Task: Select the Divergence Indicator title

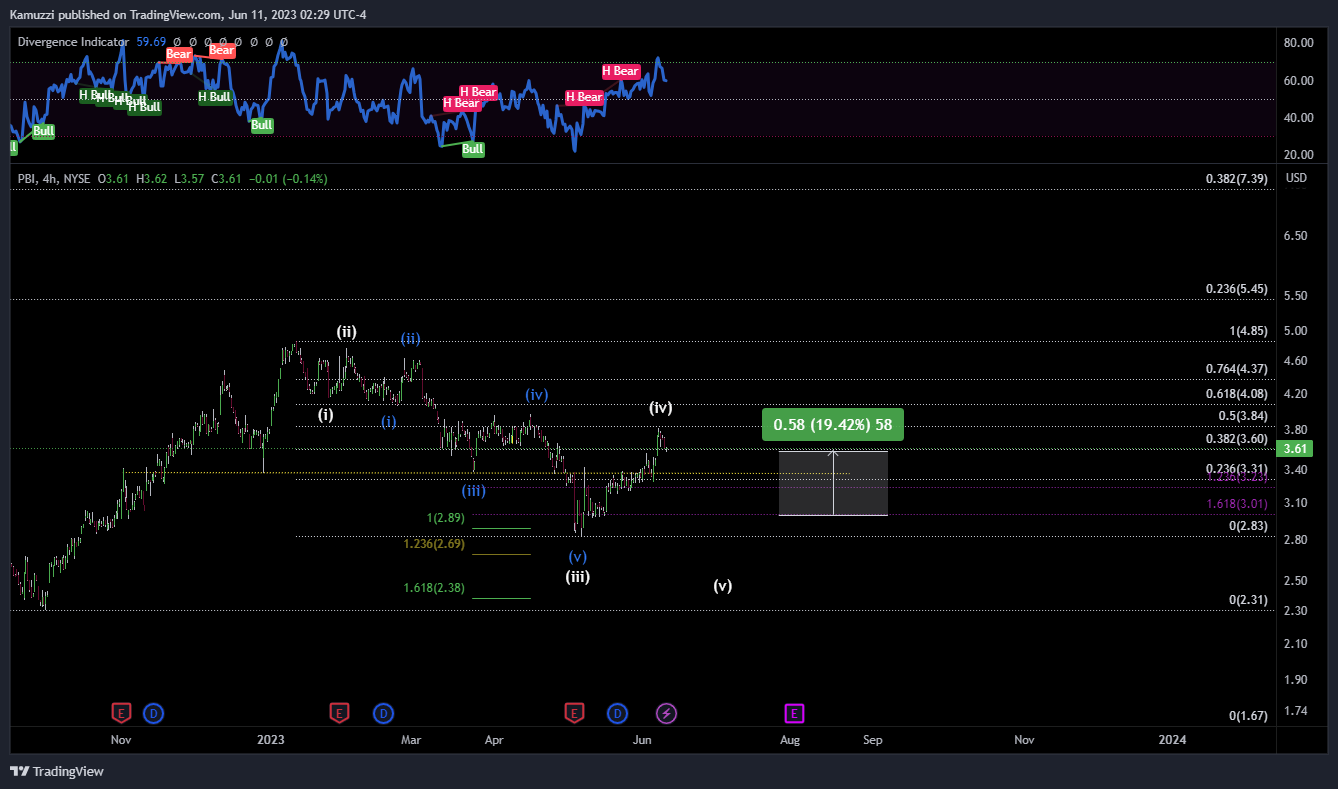Action: pyautogui.click(x=73, y=42)
